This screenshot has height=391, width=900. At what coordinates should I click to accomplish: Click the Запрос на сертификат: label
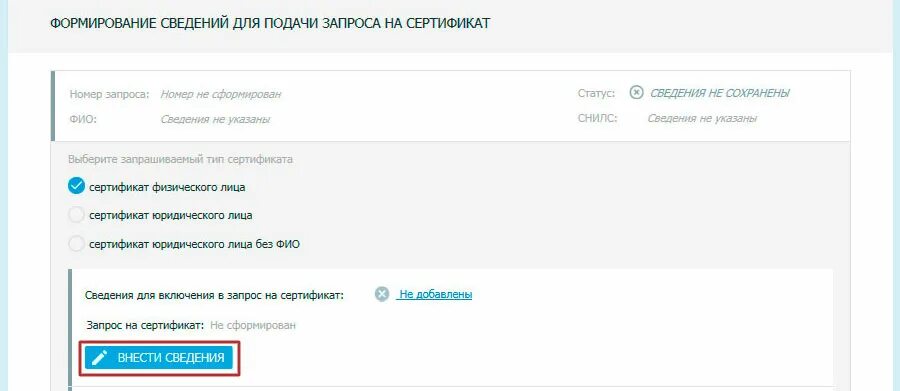pos(145,325)
